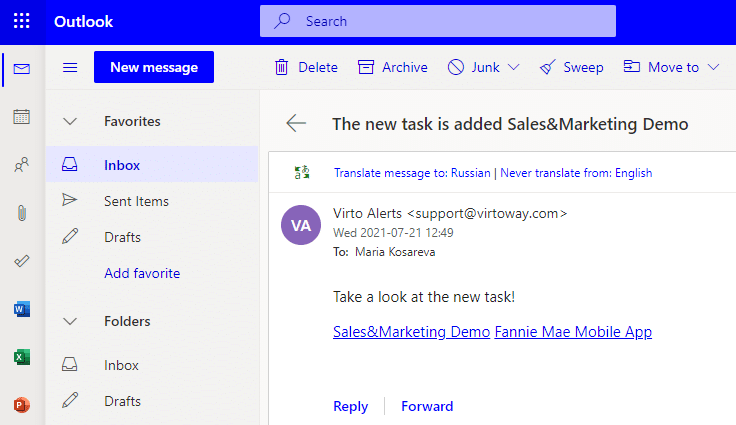
Task: Click the Search input field
Action: pyautogui.click(x=438, y=21)
